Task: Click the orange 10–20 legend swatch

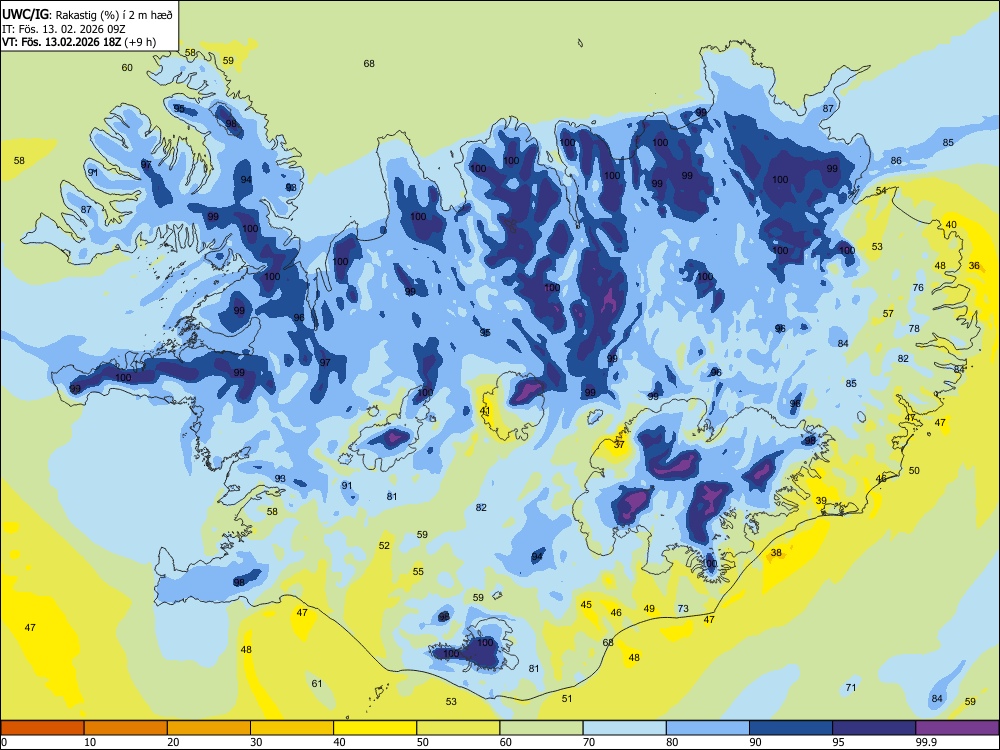Action: (126, 728)
